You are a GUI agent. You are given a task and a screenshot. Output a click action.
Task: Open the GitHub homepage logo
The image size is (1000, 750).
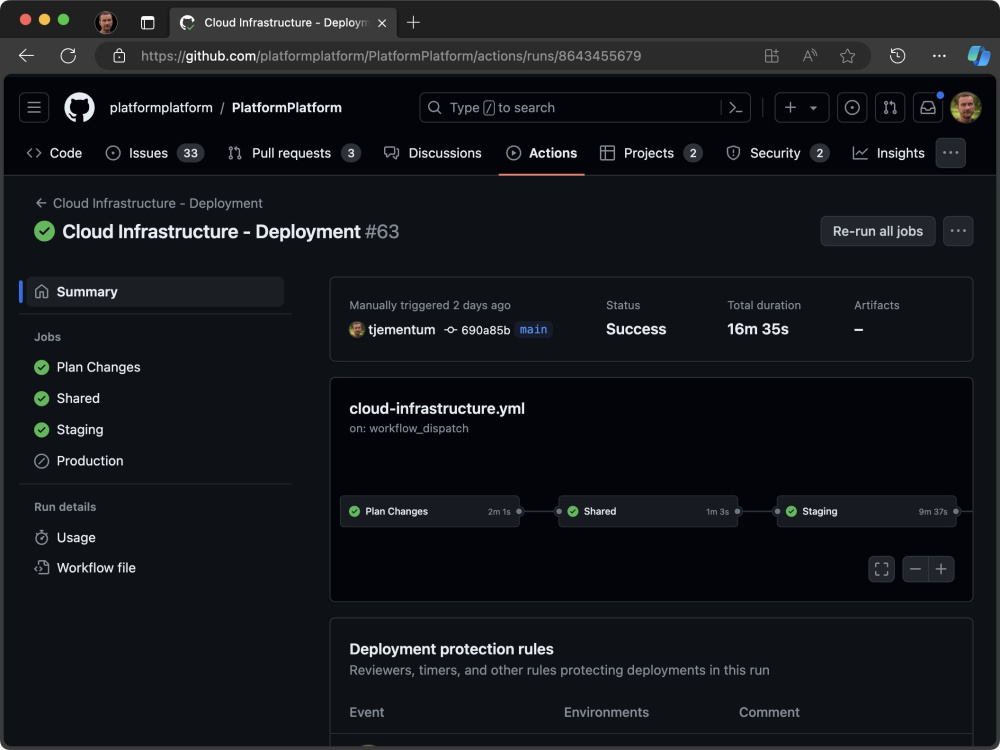79,107
